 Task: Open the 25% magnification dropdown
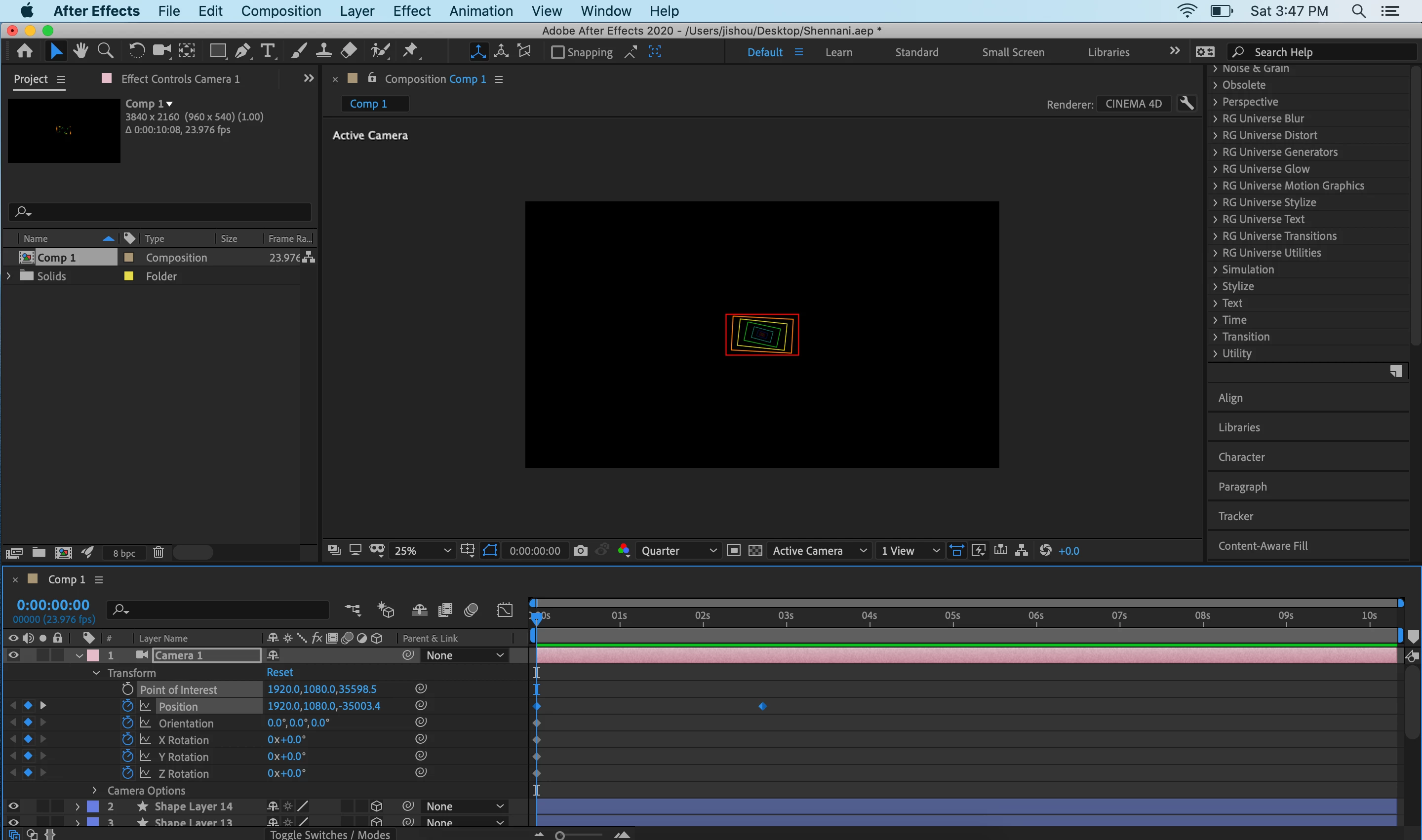(422, 550)
